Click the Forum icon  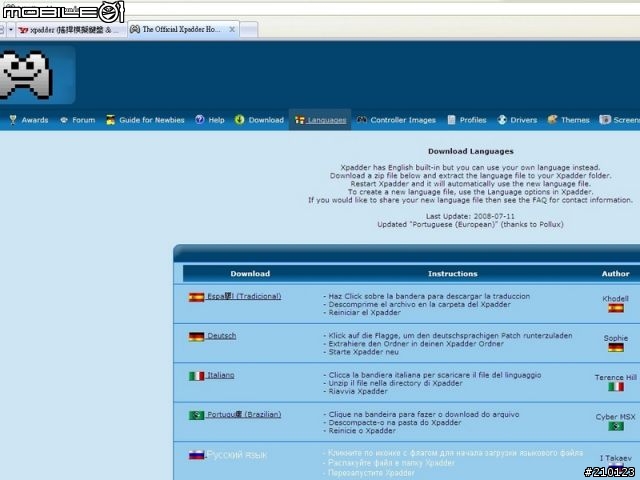pos(64,120)
